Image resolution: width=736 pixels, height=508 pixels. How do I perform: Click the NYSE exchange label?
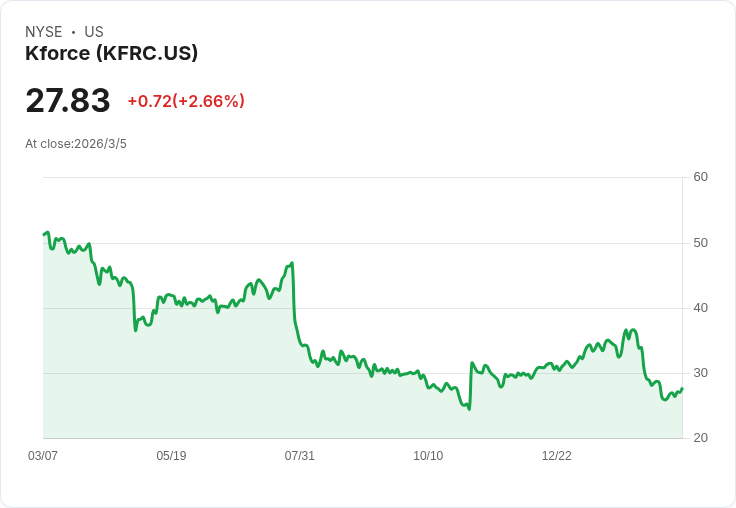point(43,32)
